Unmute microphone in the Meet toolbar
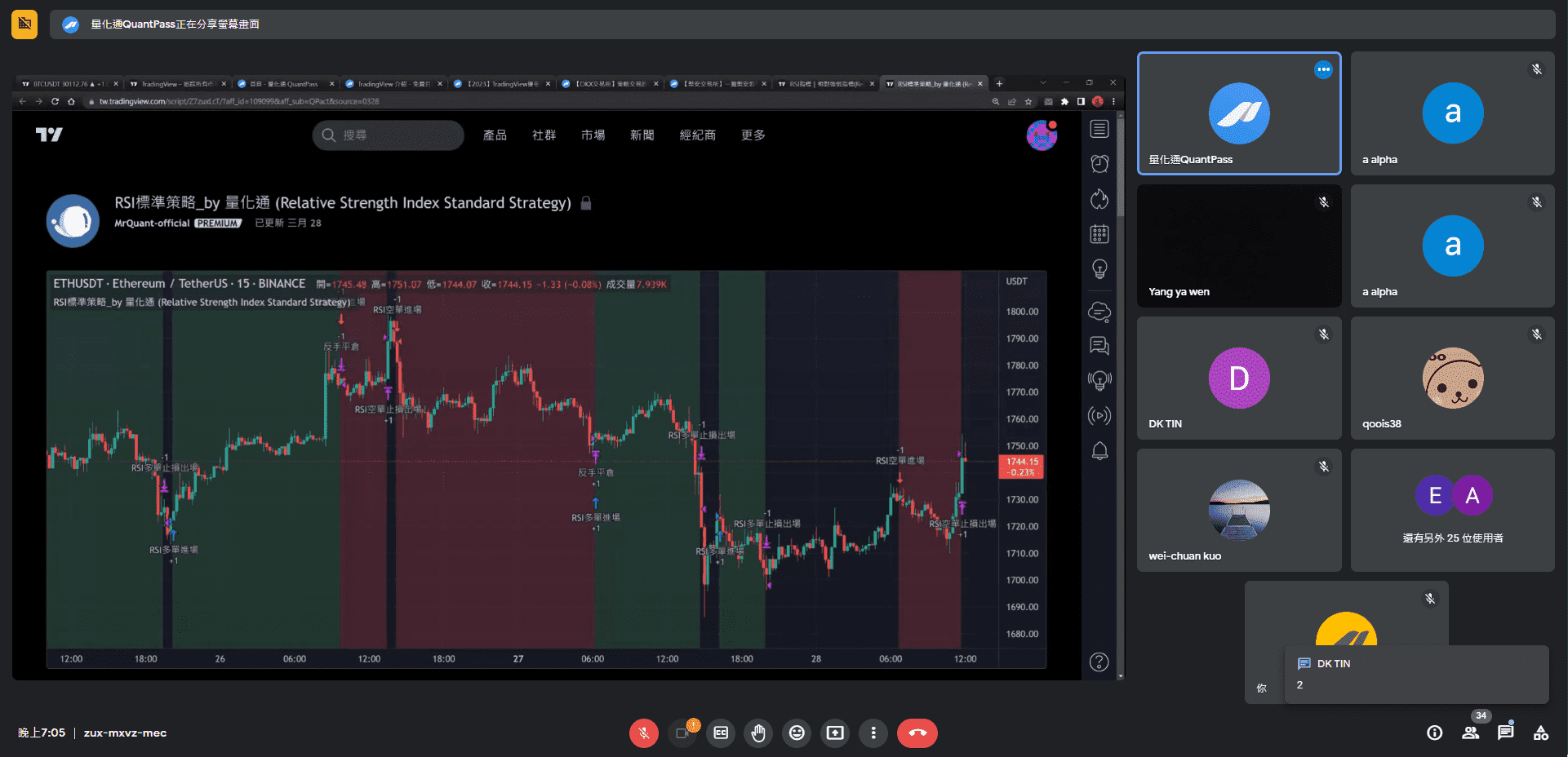This screenshot has width=1568, height=757. tap(644, 733)
